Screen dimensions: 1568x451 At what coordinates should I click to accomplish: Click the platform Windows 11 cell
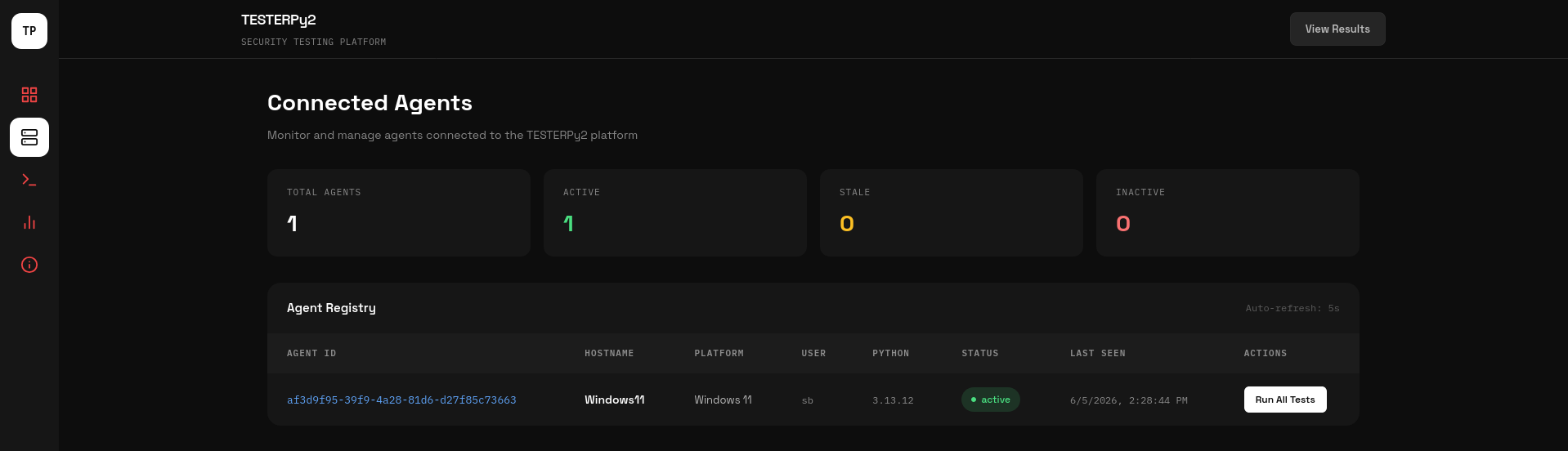(x=724, y=400)
